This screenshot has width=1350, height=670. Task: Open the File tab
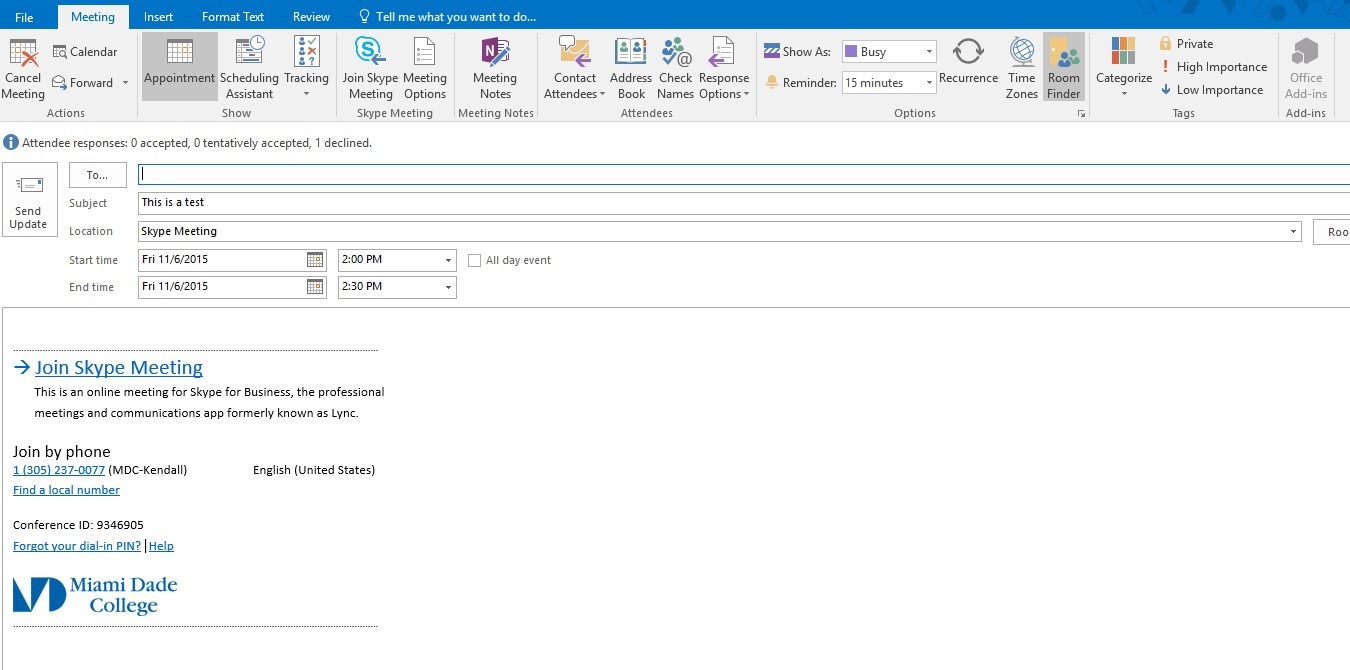tap(24, 17)
